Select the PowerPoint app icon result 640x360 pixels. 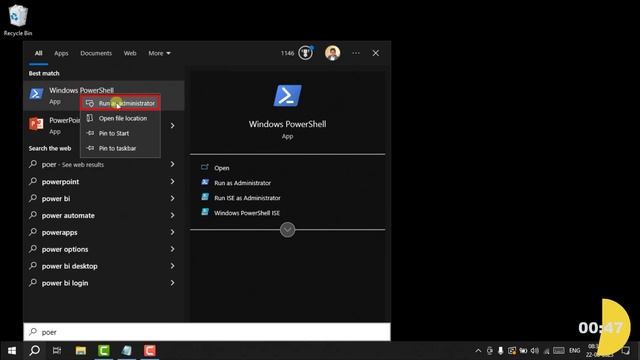36,124
